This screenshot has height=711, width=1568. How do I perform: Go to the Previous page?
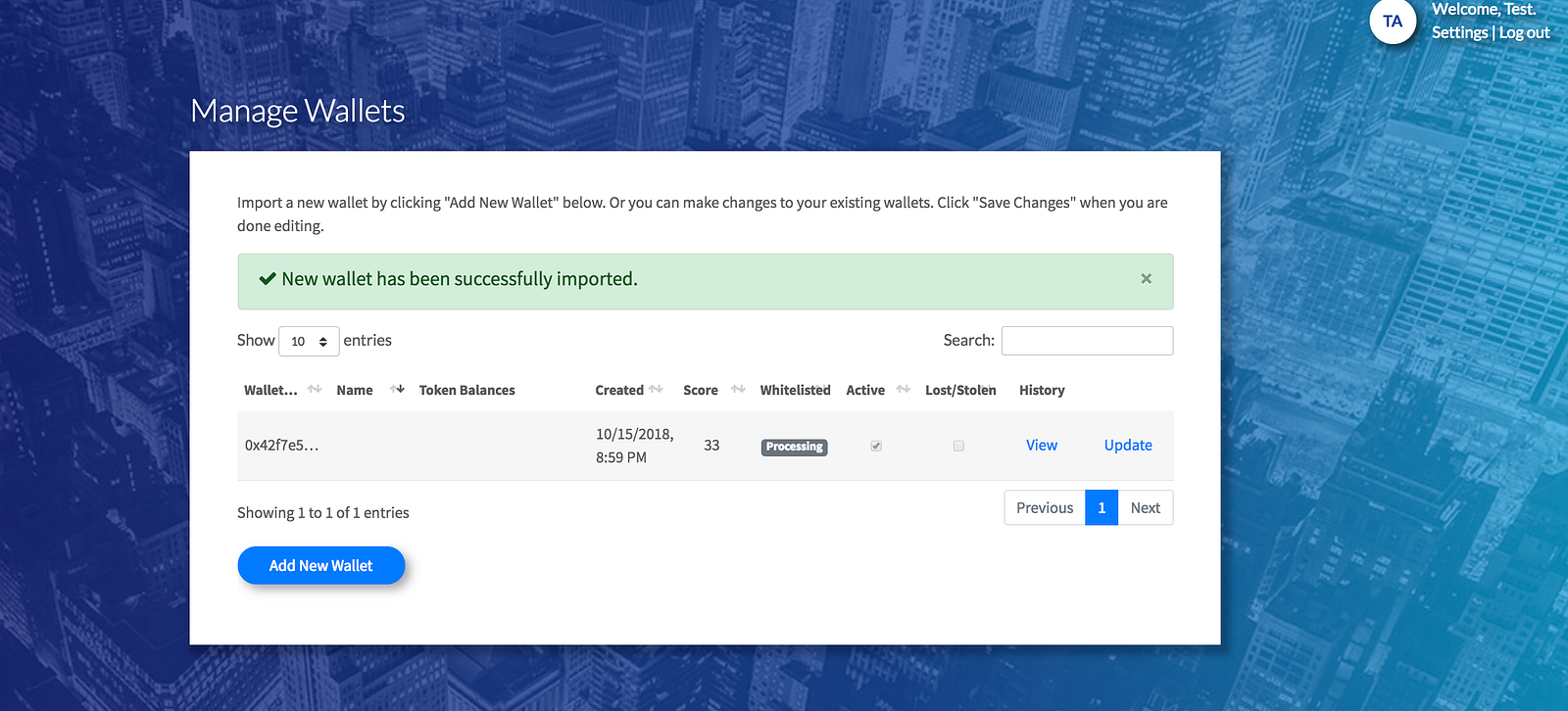coord(1045,507)
